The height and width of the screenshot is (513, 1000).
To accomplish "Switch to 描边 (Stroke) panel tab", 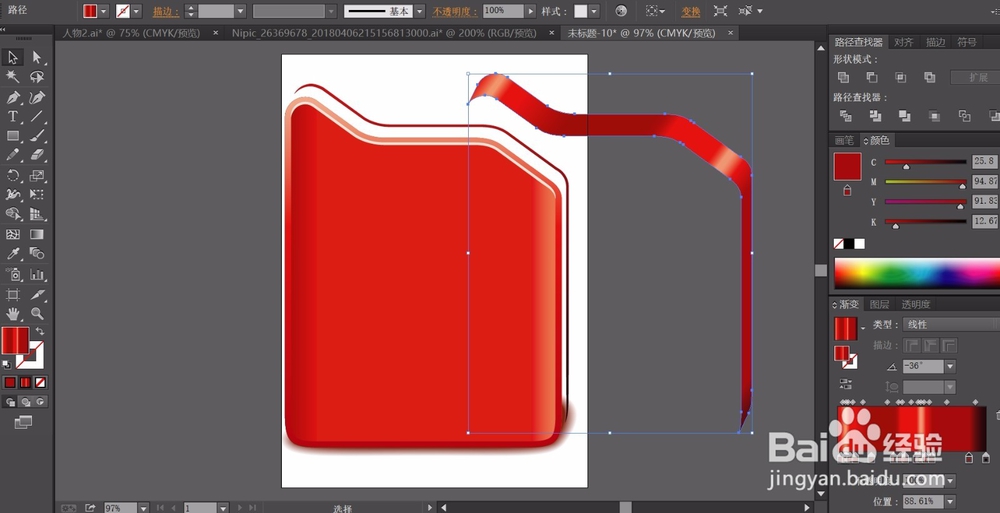I will [936, 42].
